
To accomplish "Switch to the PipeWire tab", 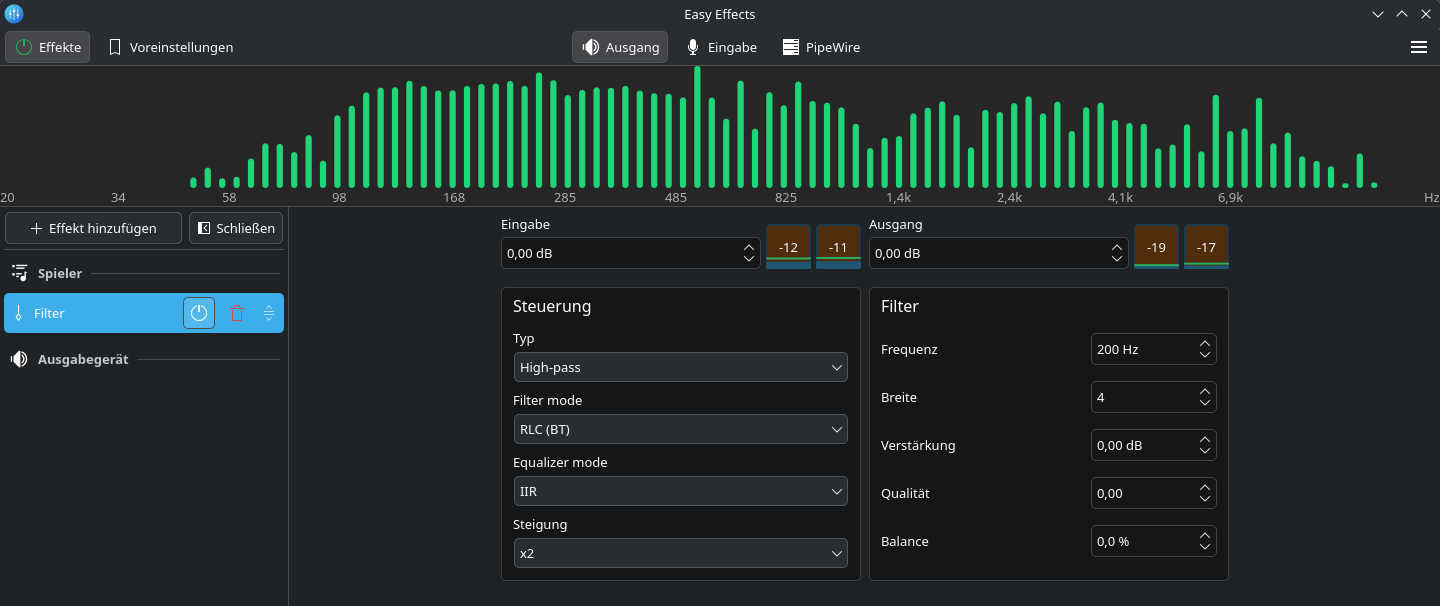I will pos(821,47).
